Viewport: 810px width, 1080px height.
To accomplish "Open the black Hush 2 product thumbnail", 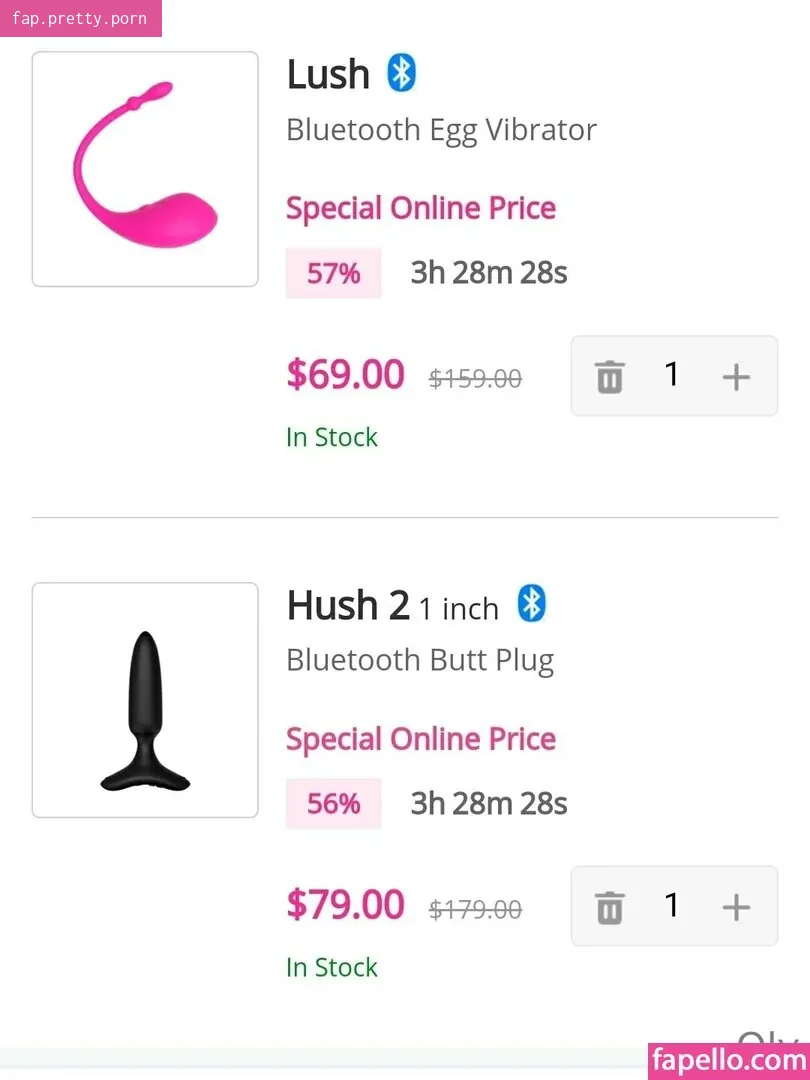I will [x=145, y=700].
